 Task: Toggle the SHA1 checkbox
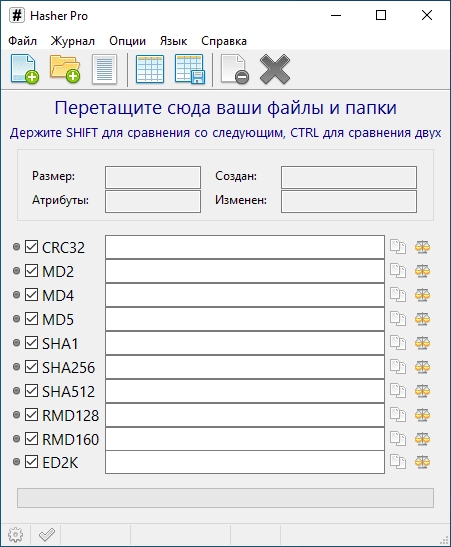coord(31,343)
